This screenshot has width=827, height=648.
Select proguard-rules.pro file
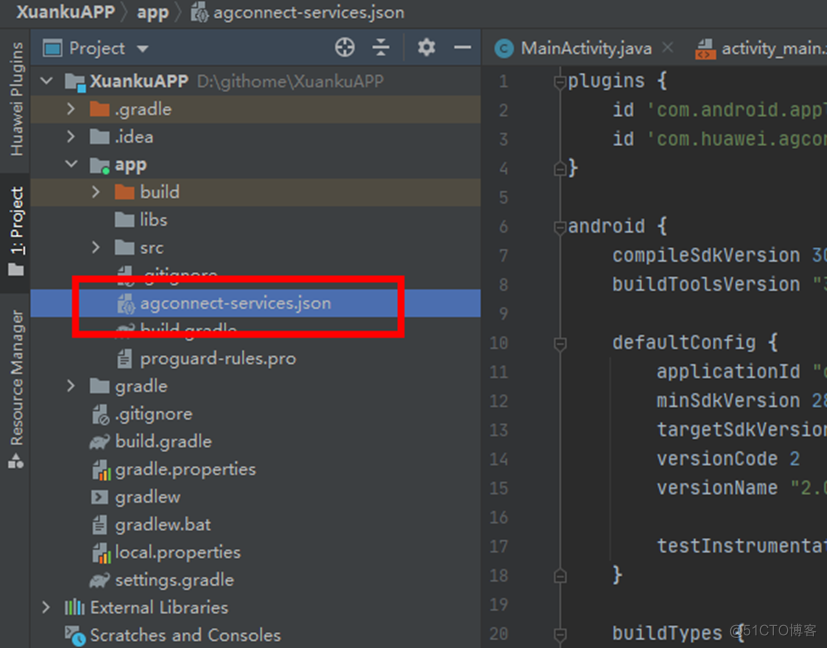(x=217, y=358)
